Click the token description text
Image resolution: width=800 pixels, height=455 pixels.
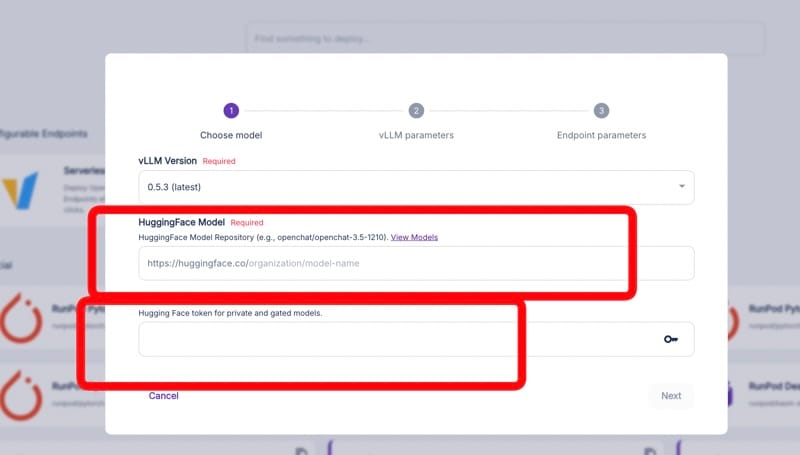(230, 313)
